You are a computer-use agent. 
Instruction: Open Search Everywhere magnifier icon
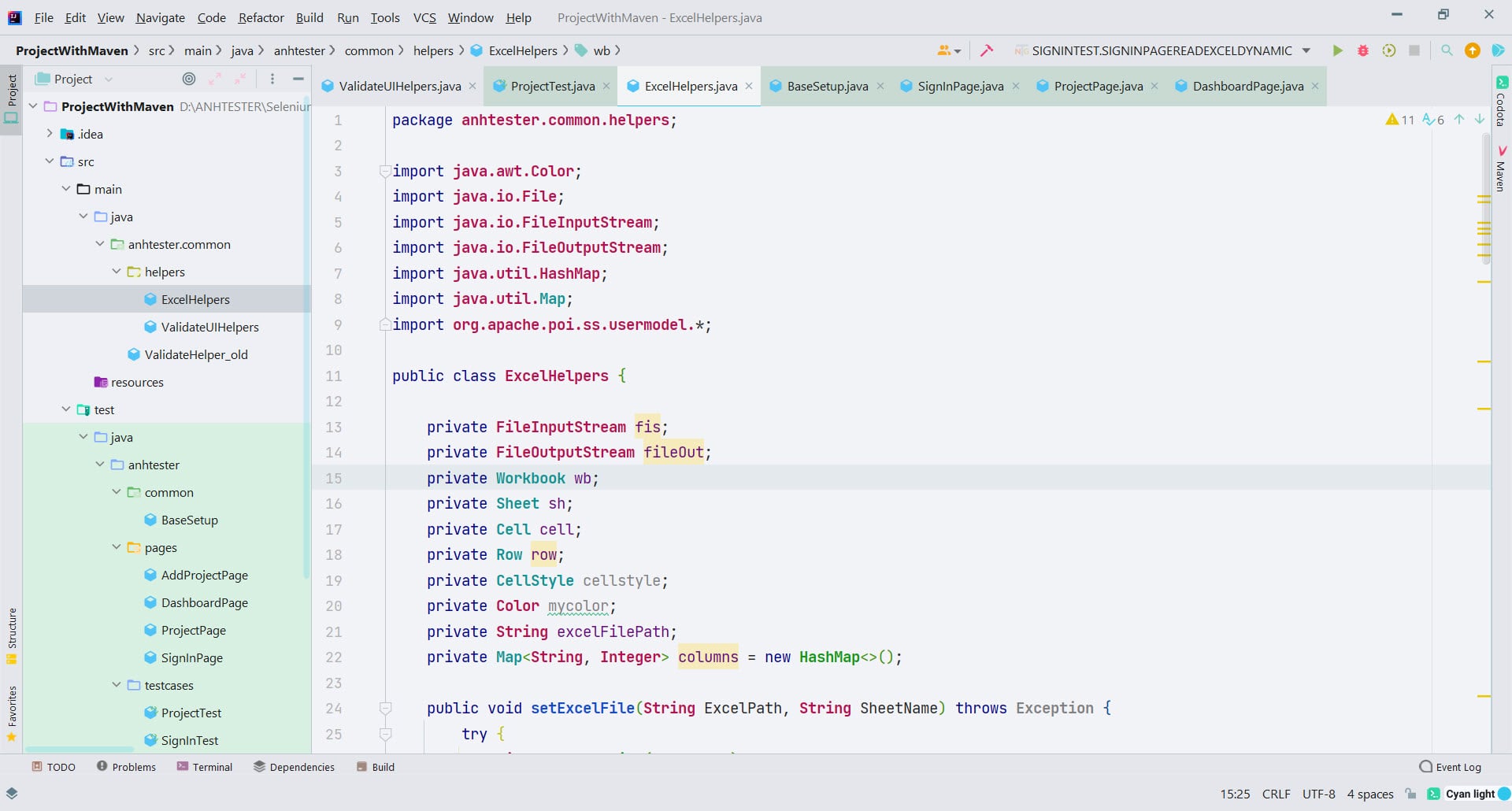click(x=1447, y=50)
